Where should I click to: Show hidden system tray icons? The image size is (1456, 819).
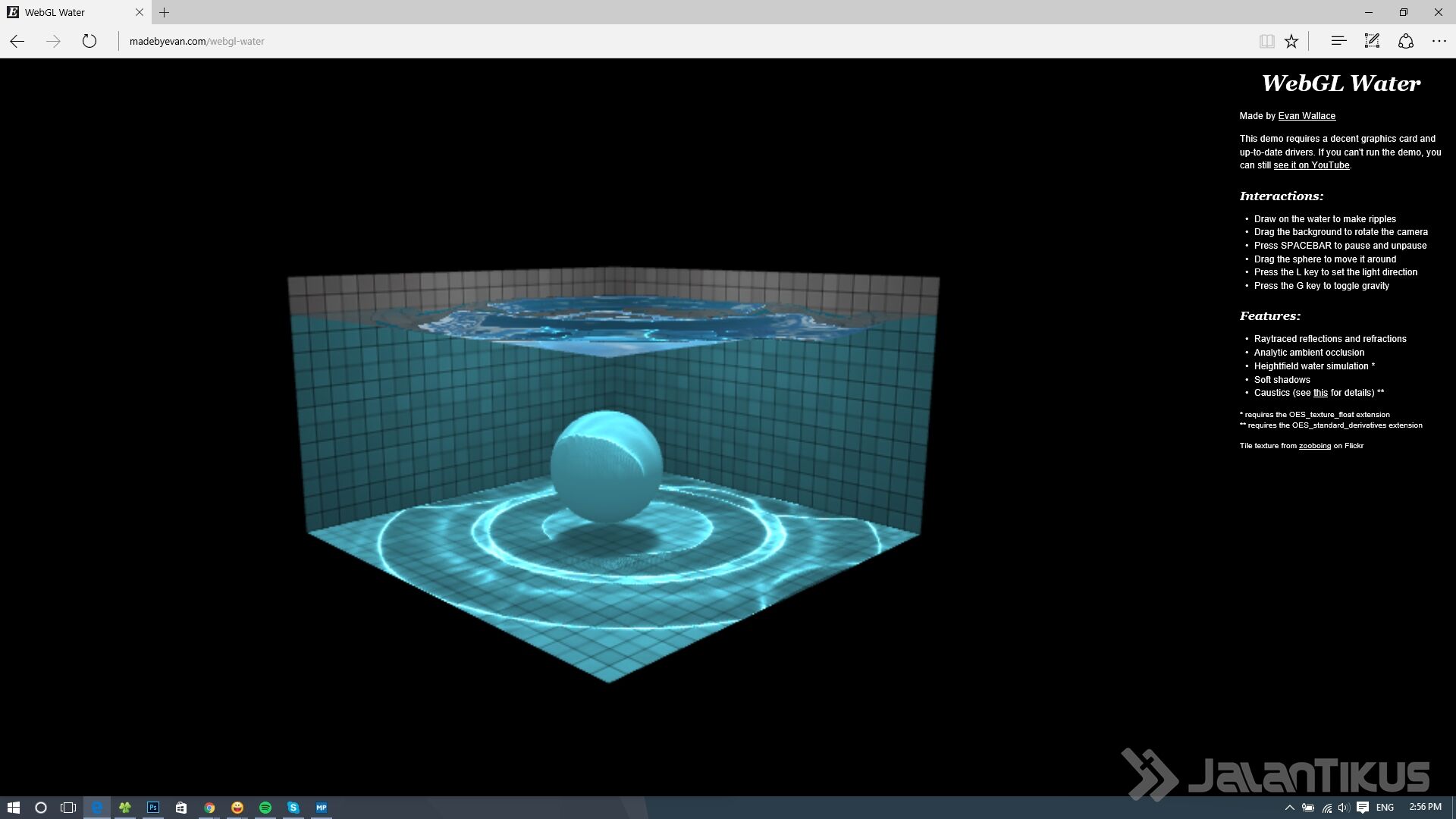pyautogui.click(x=1289, y=808)
